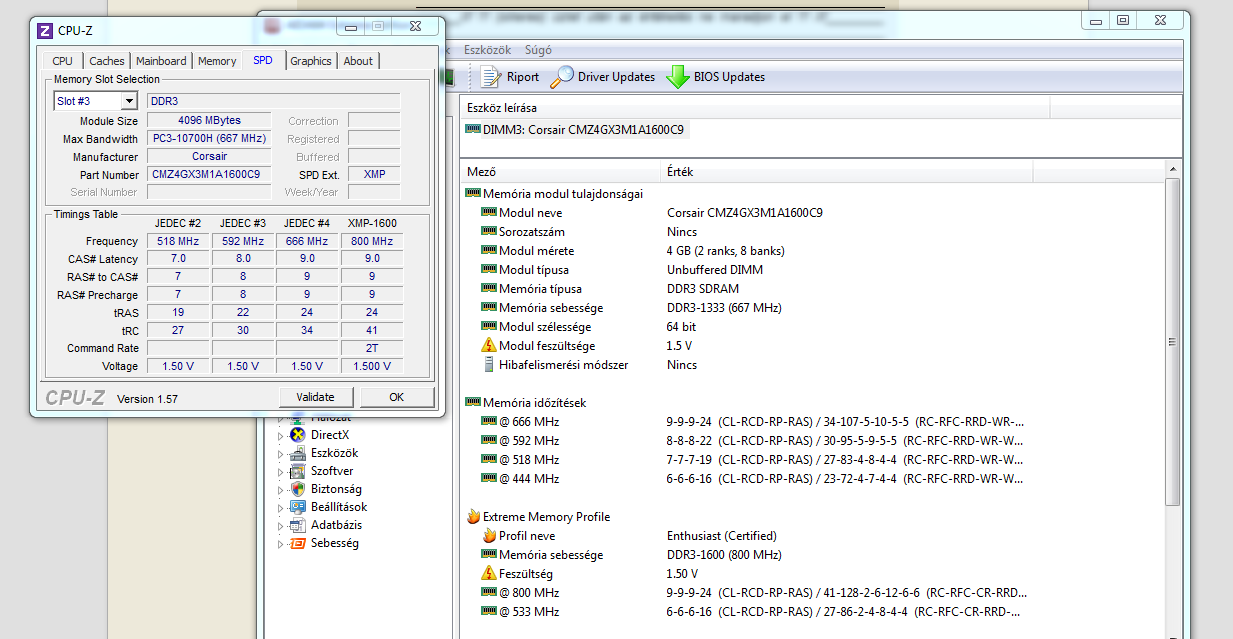
Task: Expand the Adatbázis tree node
Action: point(281,525)
